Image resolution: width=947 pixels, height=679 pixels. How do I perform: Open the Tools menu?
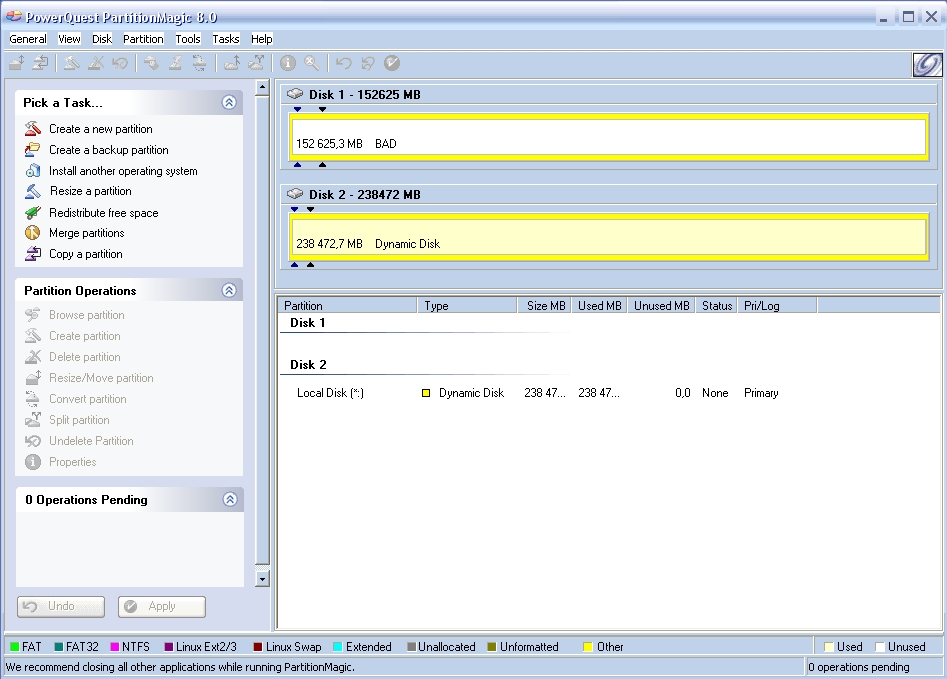click(x=188, y=39)
